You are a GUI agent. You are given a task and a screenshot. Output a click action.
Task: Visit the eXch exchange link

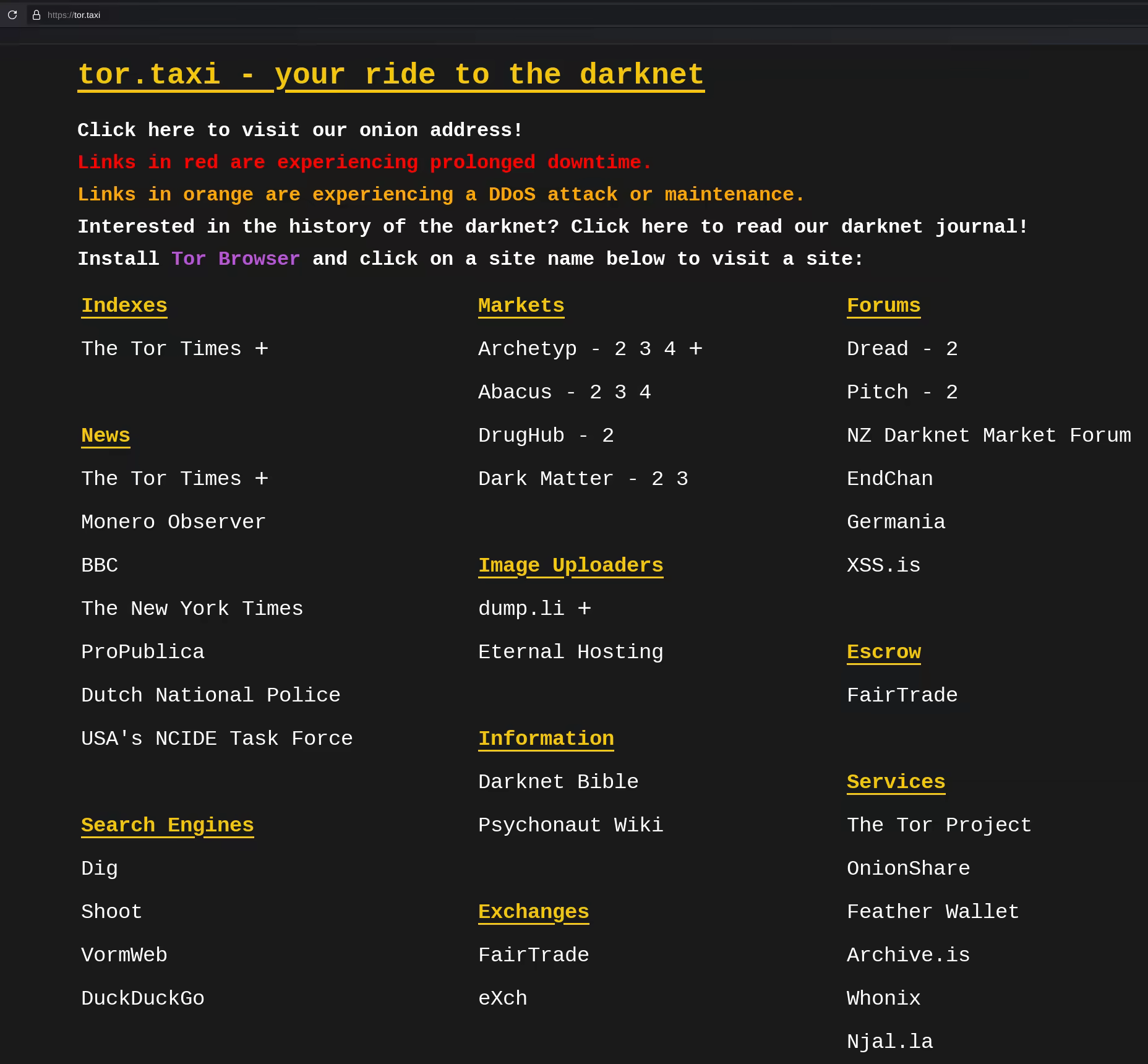502,998
